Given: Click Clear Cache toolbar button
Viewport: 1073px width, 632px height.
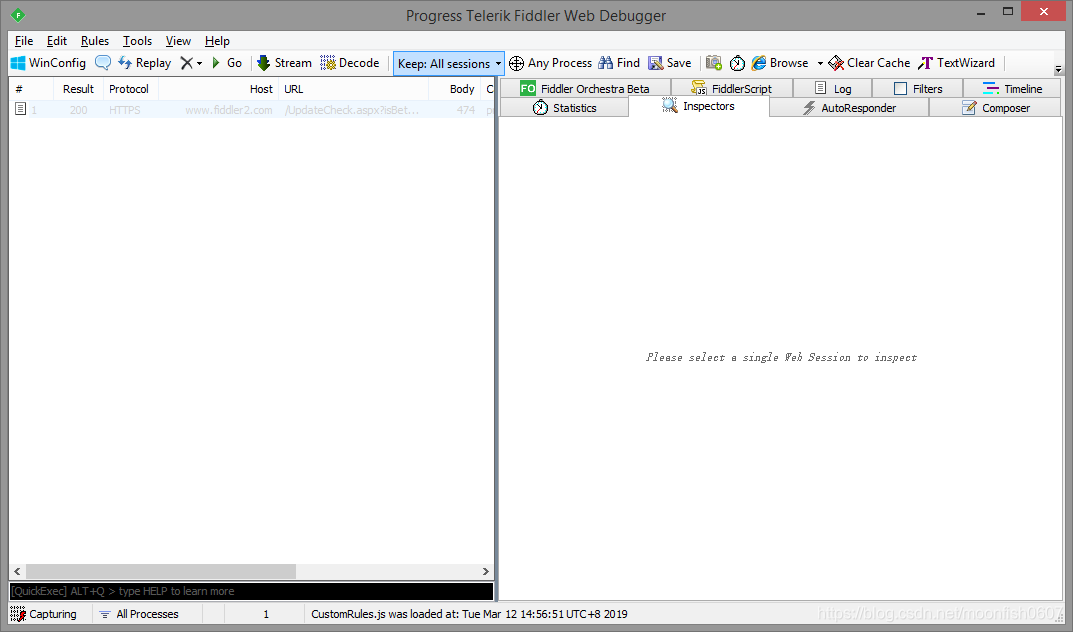Looking at the screenshot, I should pyautogui.click(x=869, y=63).
